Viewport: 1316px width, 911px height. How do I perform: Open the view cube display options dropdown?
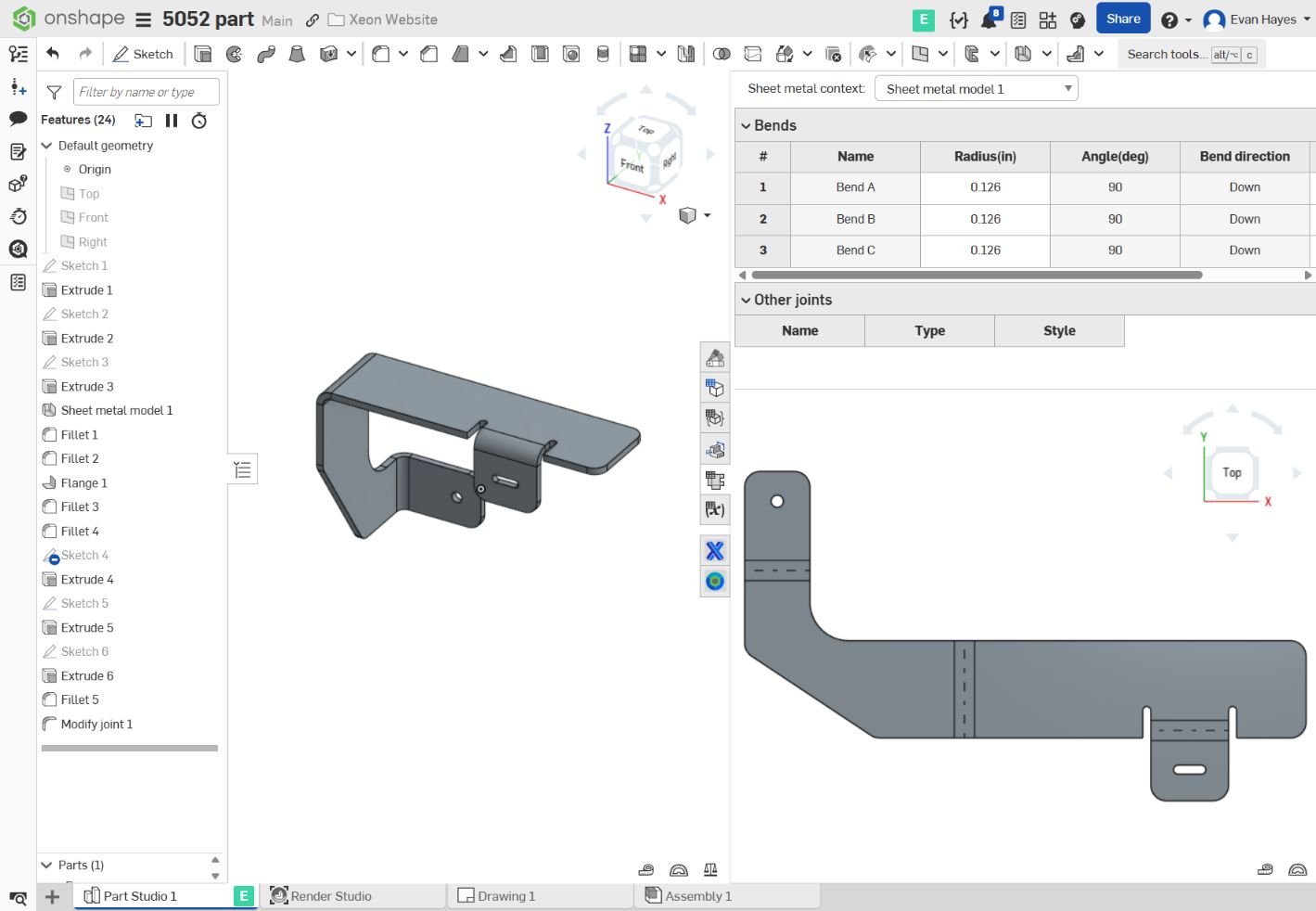coord(707,215)
